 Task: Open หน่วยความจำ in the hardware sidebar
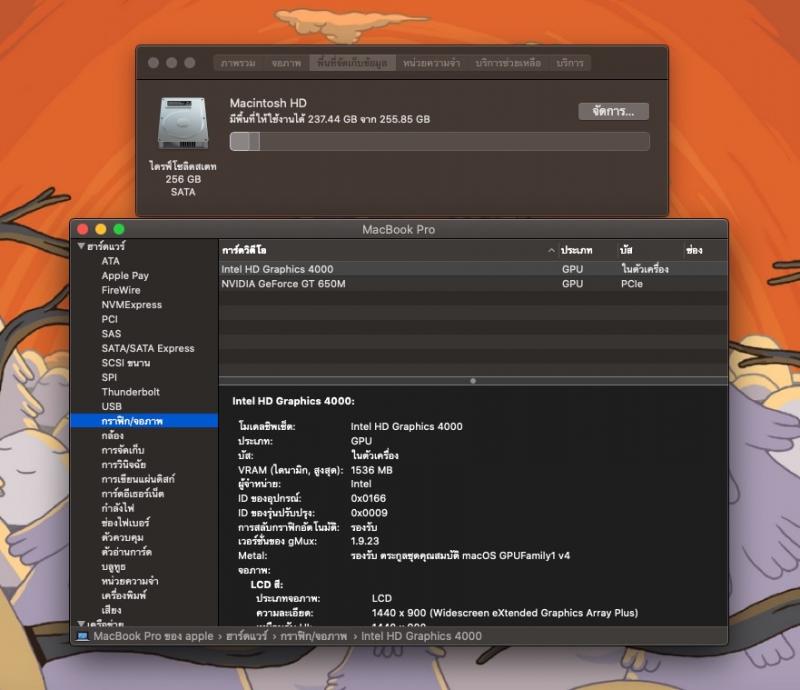point(130,581)
